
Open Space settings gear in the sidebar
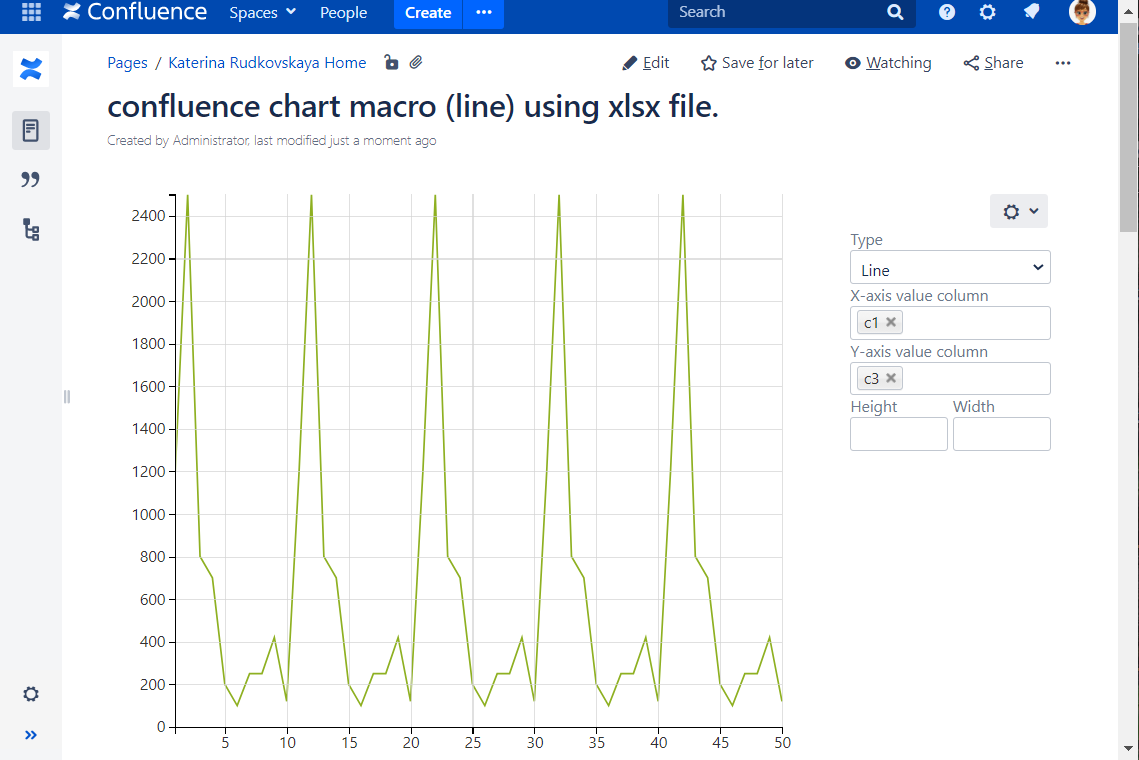coord(30,694)
